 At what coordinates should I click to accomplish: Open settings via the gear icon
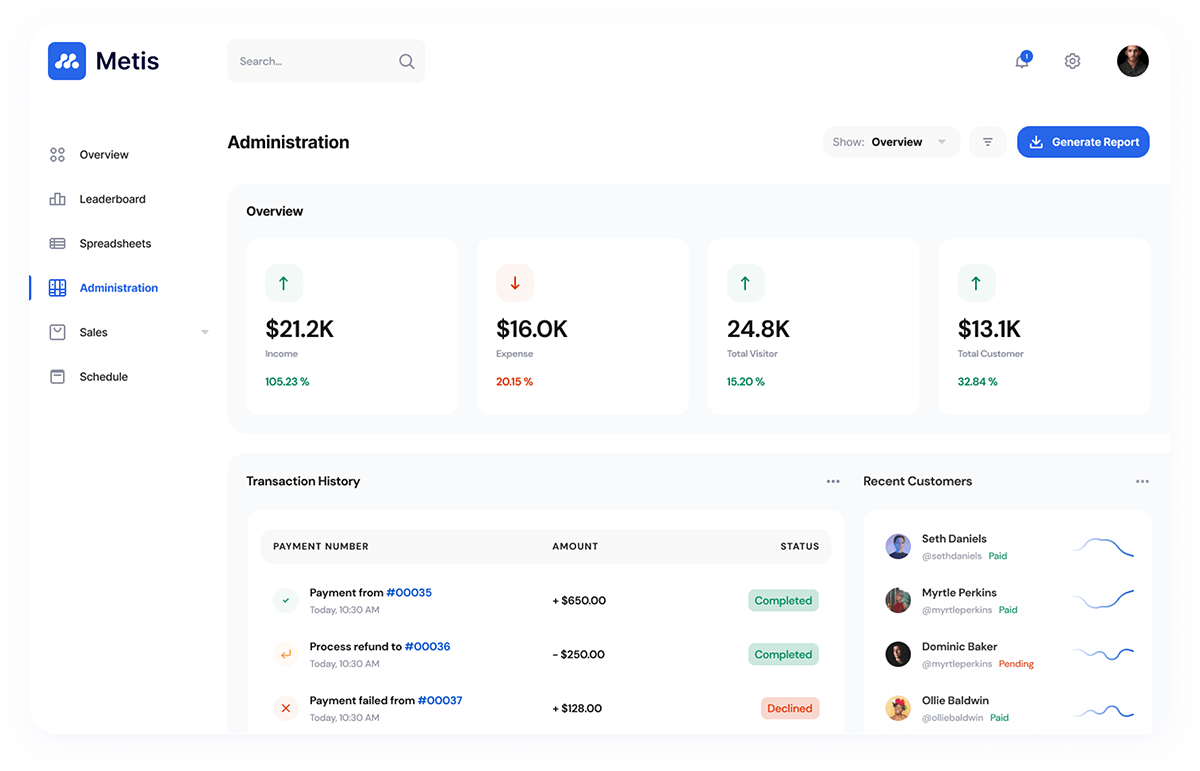1072,61
